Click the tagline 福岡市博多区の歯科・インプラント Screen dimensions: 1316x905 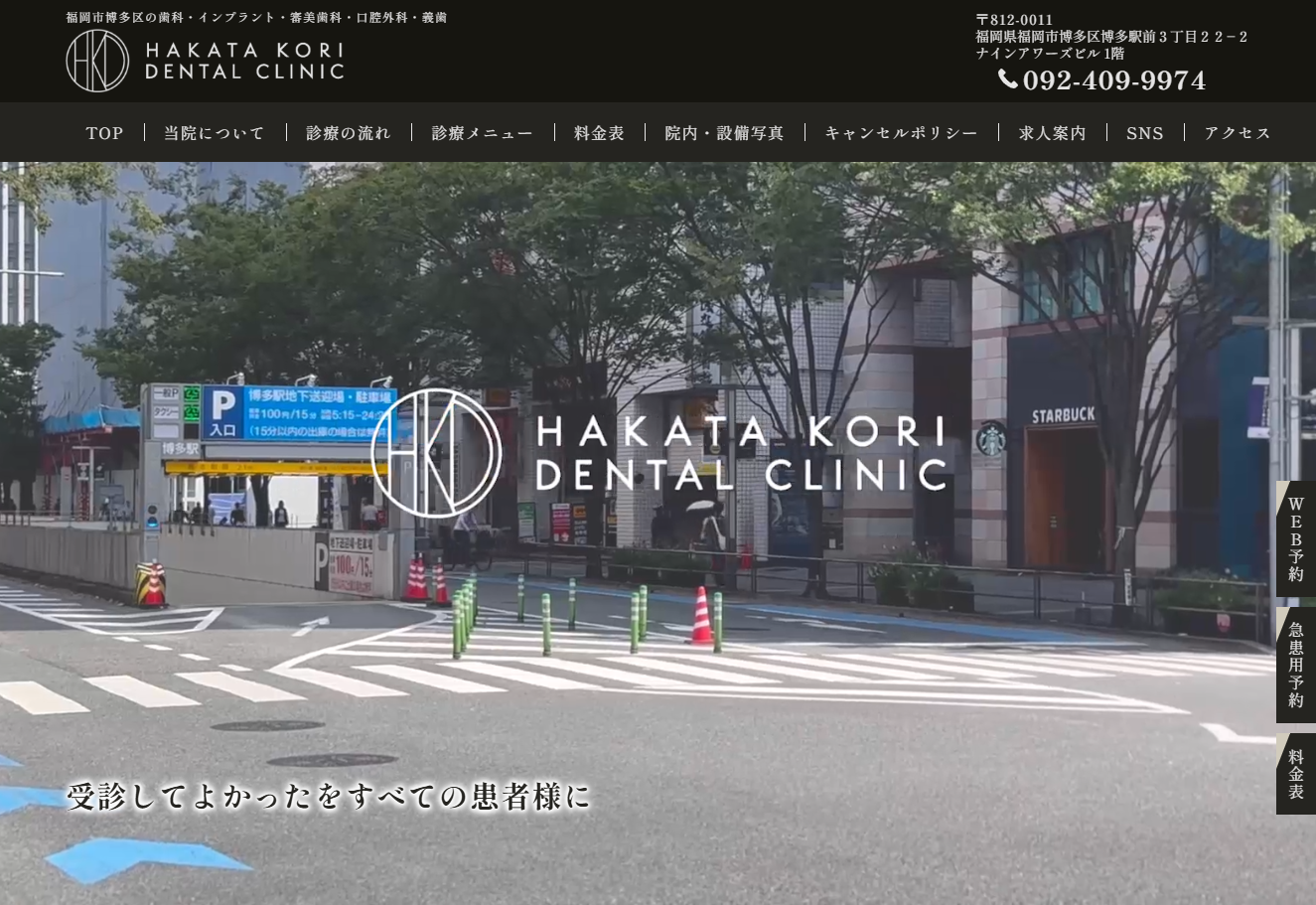256,18
